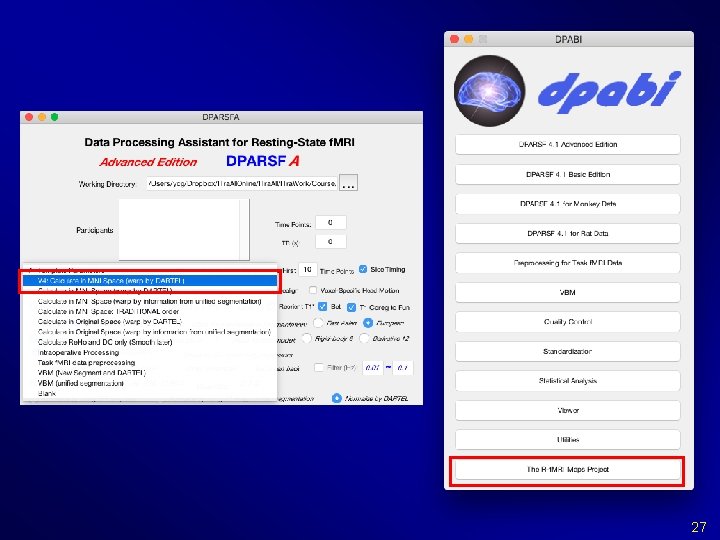Choose VBM (unified segmentation) template

click(150, 383)
